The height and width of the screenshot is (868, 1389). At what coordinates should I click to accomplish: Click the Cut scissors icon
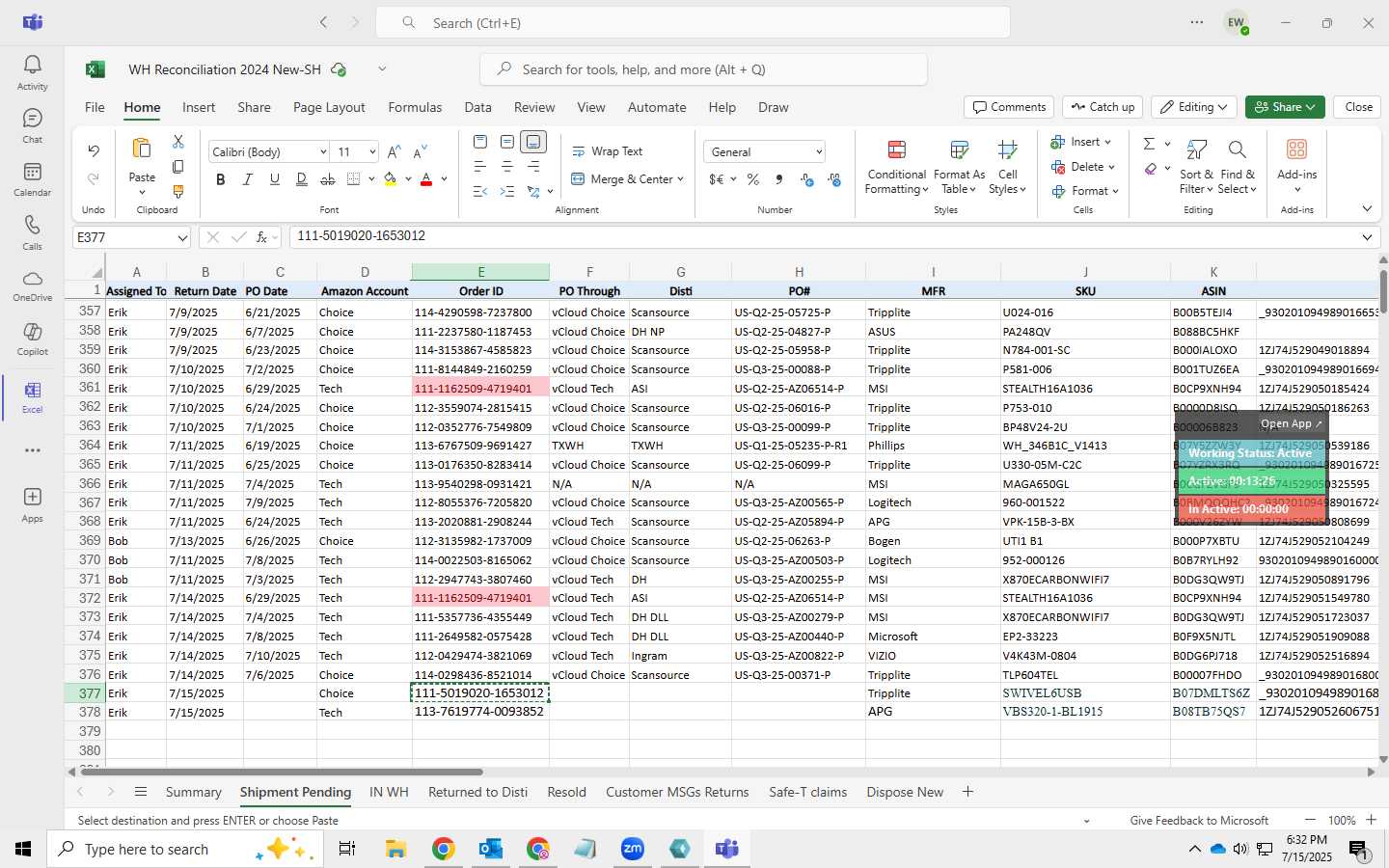[x=177, y=142]
